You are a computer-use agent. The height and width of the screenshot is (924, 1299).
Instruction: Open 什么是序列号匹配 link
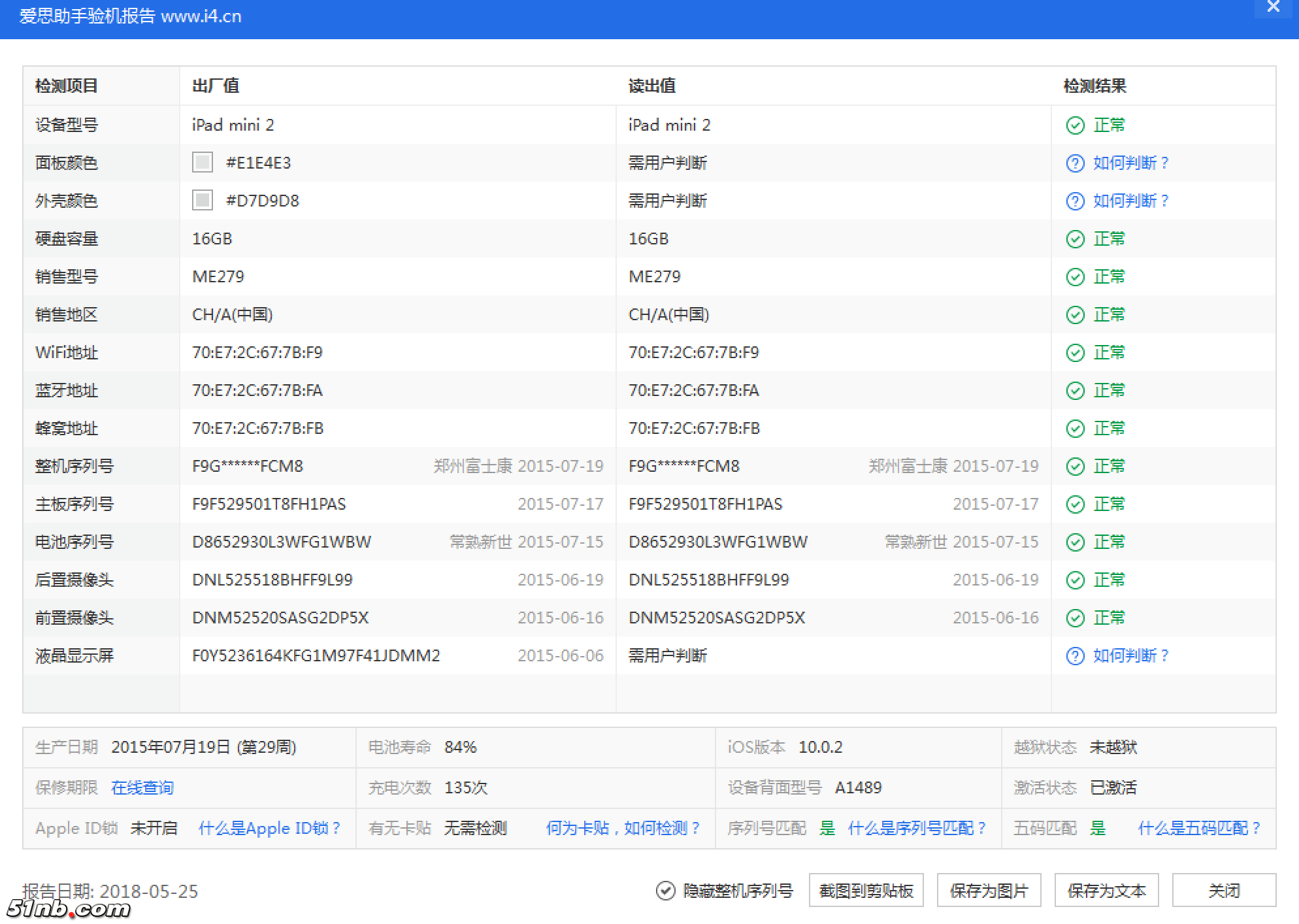pos(917,828)
